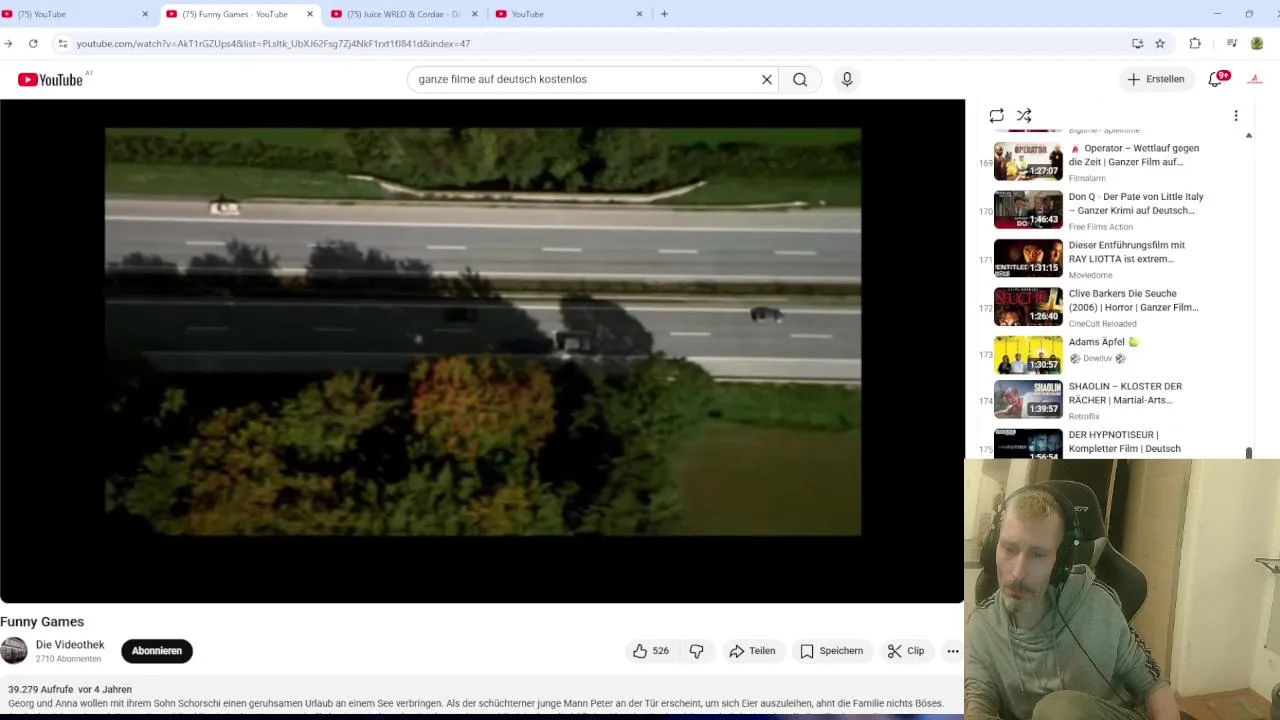This screenshot has width=1280, height=720.
Task: Bookmark this page with star icon
Action: (1160, 43)
